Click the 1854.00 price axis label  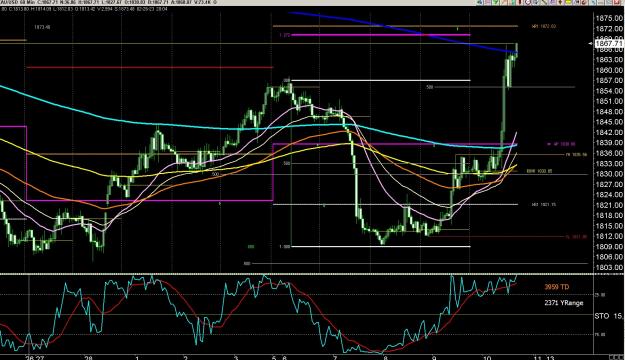coord(609,91)
